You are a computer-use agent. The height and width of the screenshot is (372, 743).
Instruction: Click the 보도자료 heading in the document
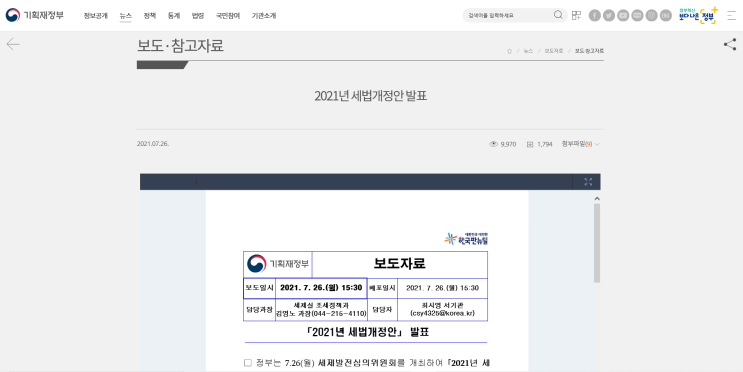click(x=399, y=263)
